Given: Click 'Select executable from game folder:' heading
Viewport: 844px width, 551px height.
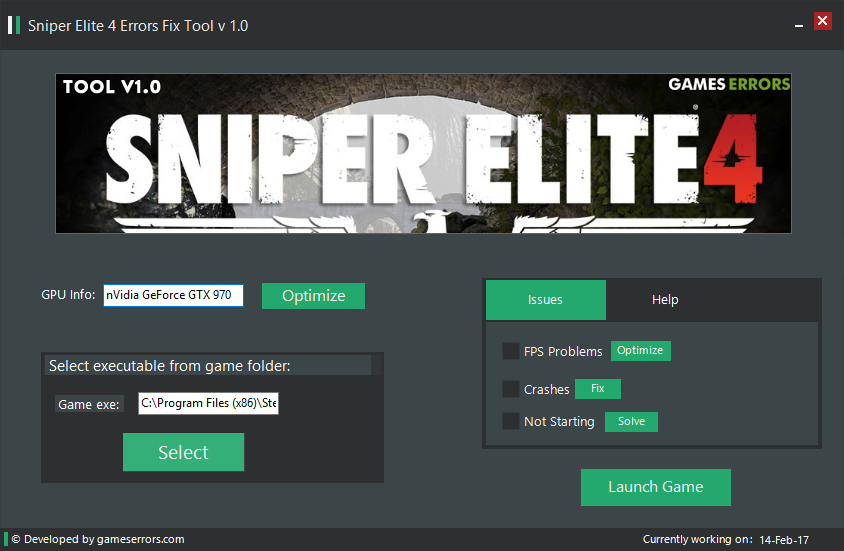Looking at the screenshot, I should [170, 366].
